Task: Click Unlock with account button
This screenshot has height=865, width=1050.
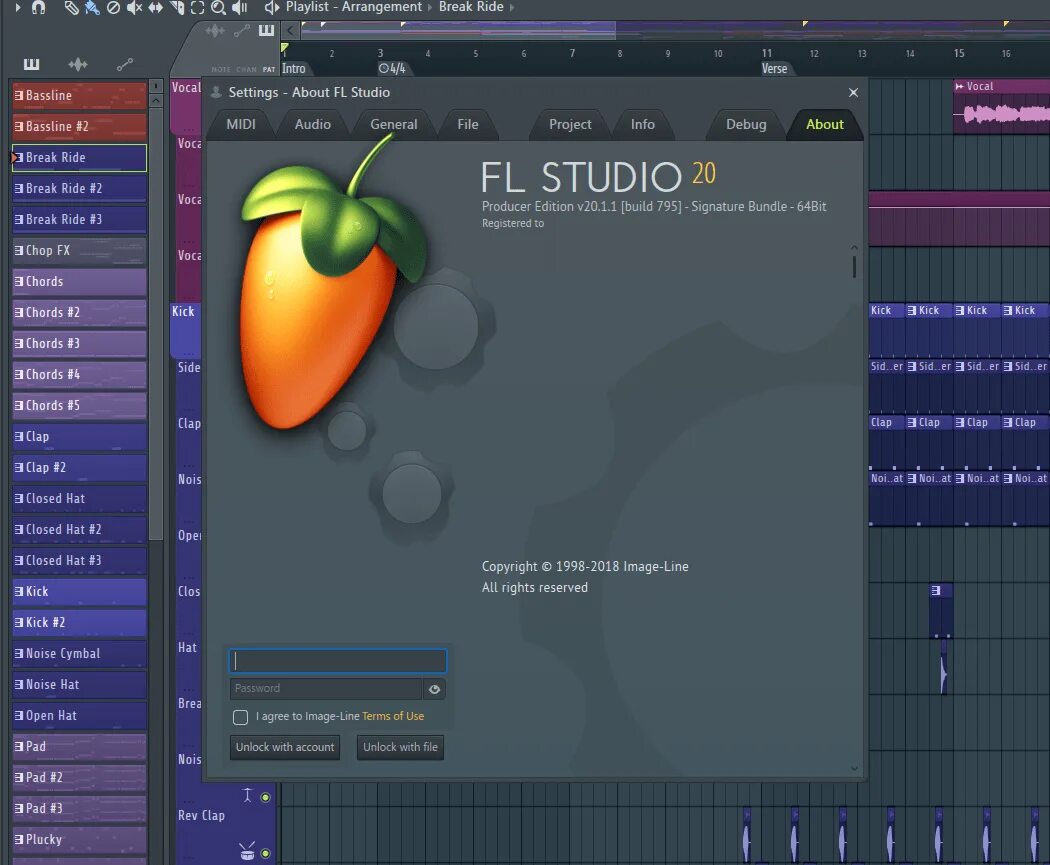Action: (285, 747)
